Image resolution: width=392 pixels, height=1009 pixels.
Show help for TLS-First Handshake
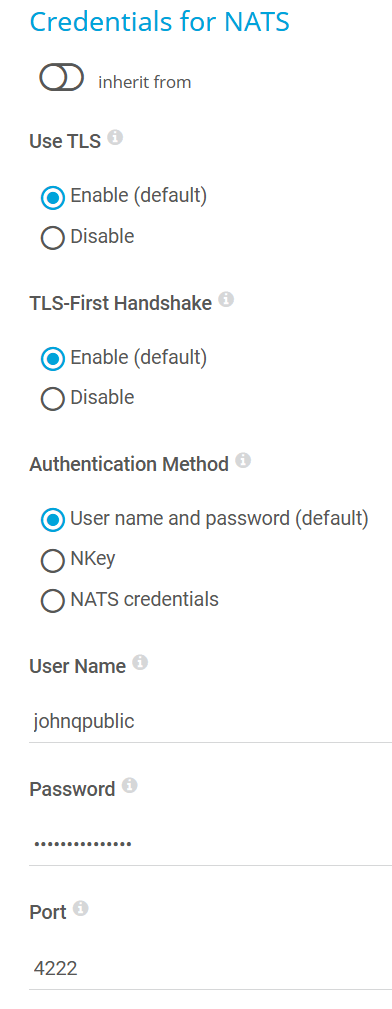pos(226,299)
